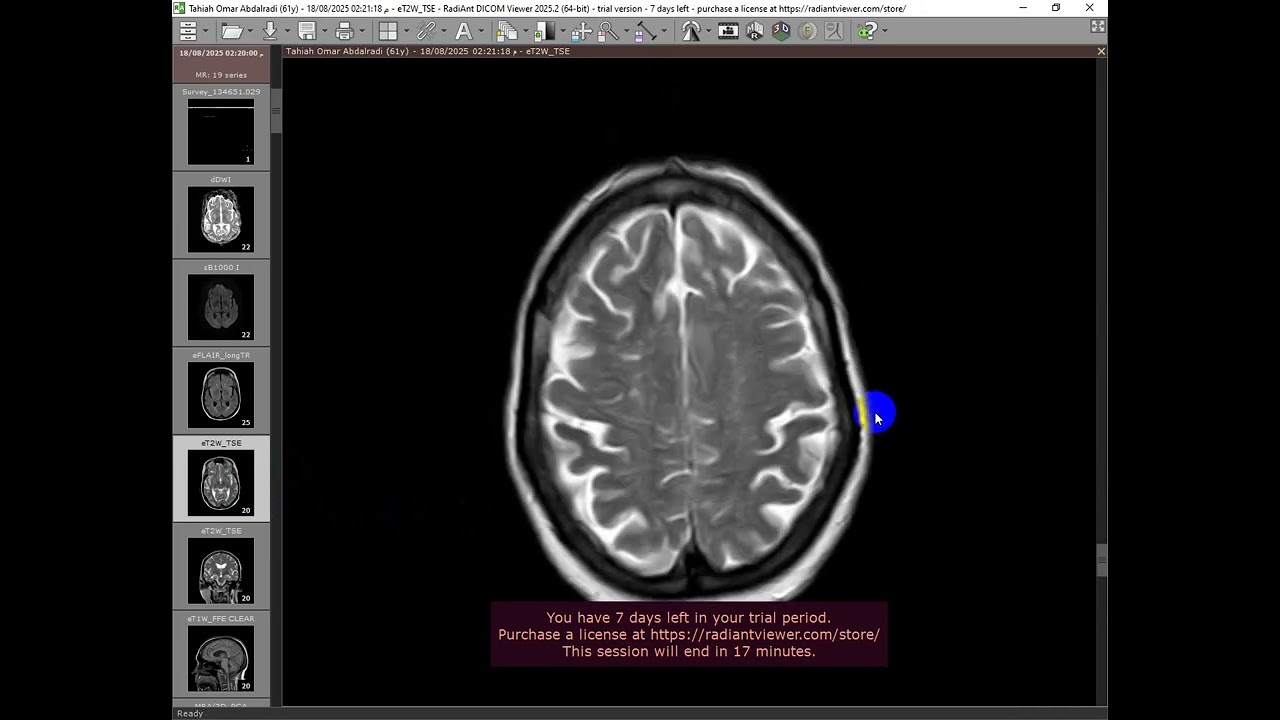
Task: Click the open folder icon
Action: (x=232, y=31)
